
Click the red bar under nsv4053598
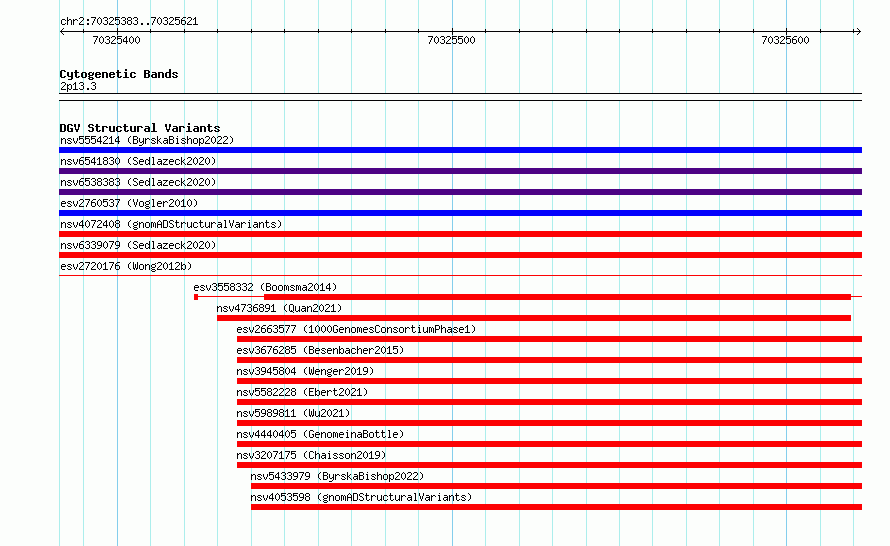(556, 507)
